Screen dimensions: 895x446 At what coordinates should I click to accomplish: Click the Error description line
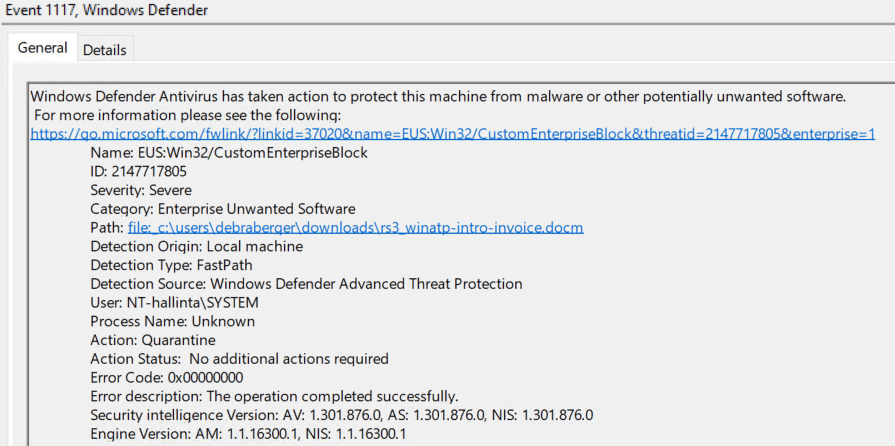click(274, 396)
